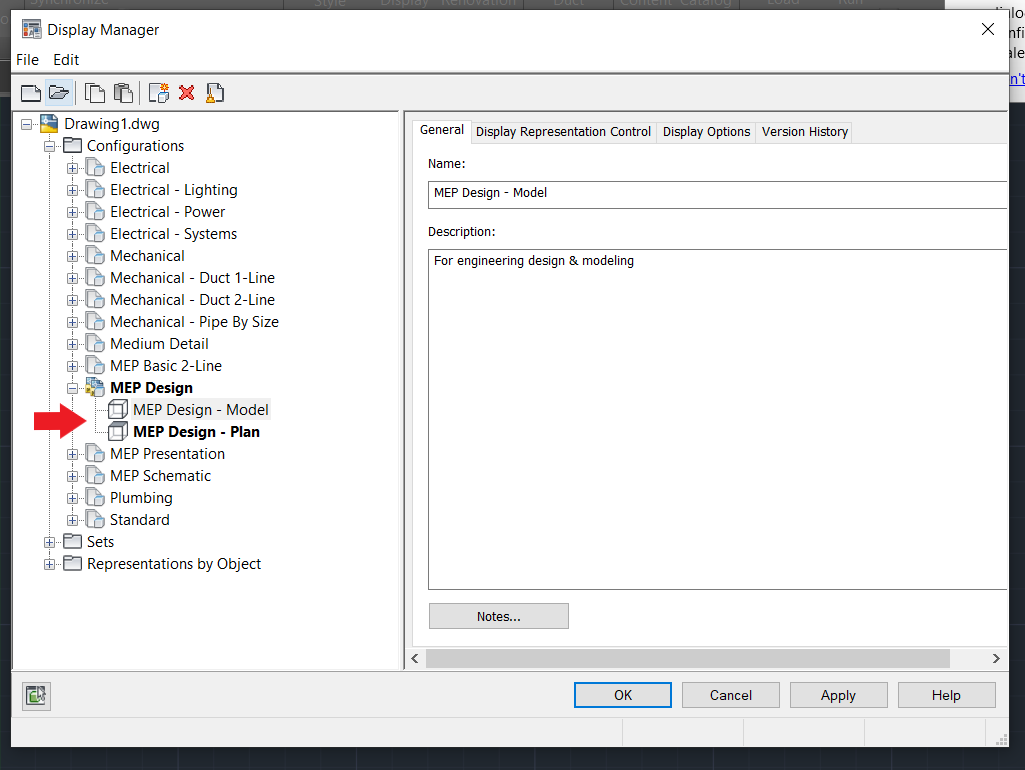Screen dimensions: 1025x770
Task: Click the red Delete toolbar icon
Action: click(x=186, y=92)
